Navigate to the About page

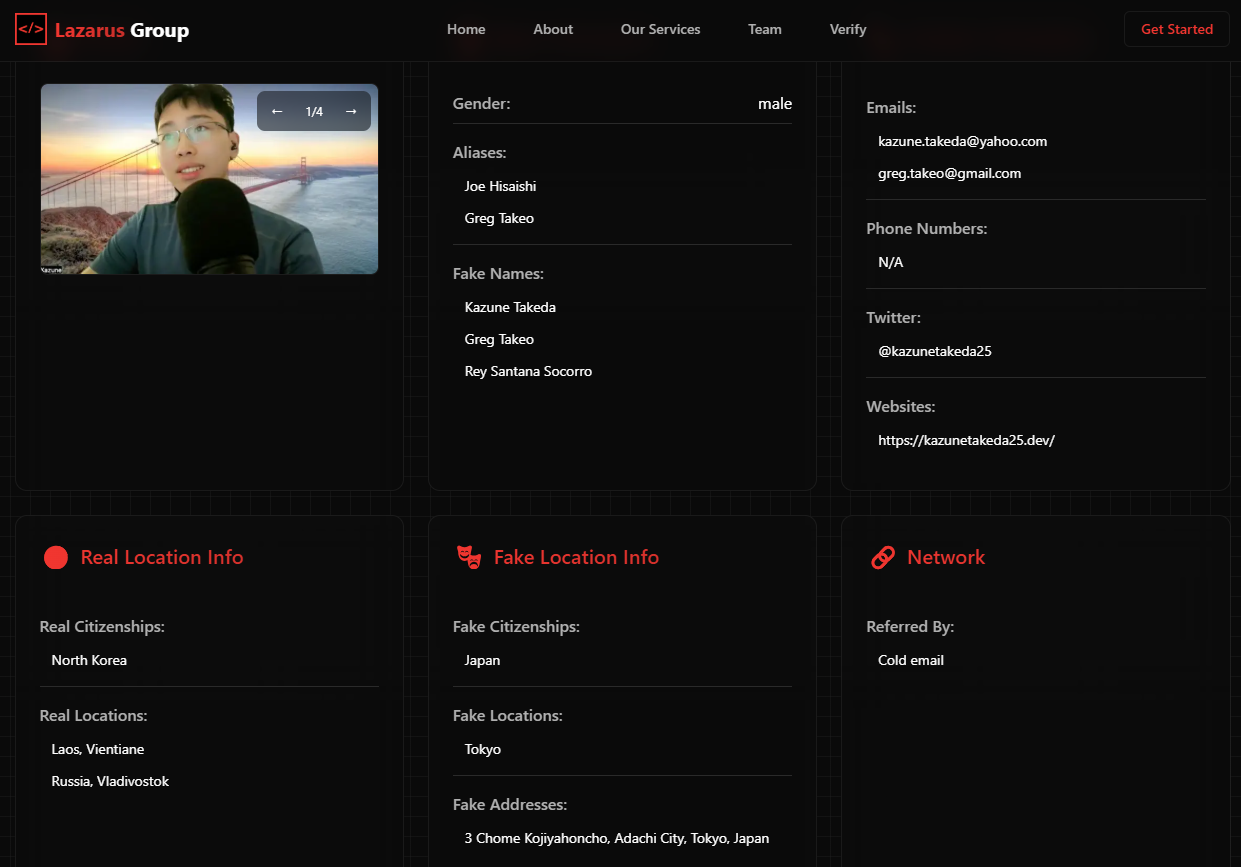pos(553,30)
